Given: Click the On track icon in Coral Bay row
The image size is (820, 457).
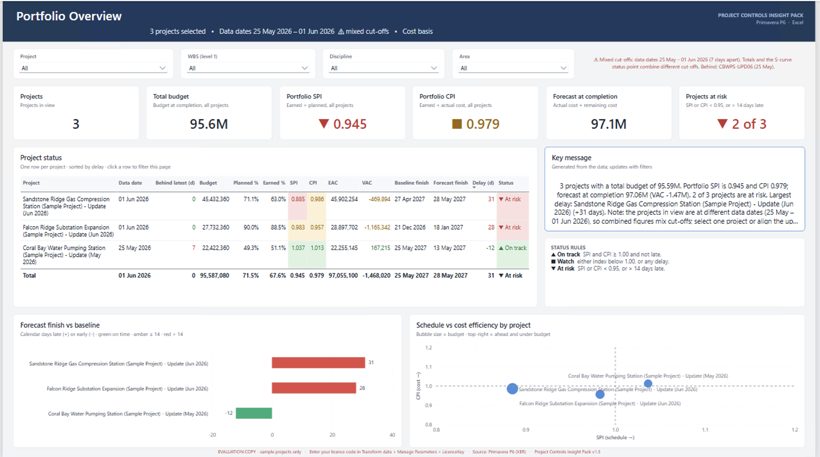Looking at the screenshot, I should 501,248.
